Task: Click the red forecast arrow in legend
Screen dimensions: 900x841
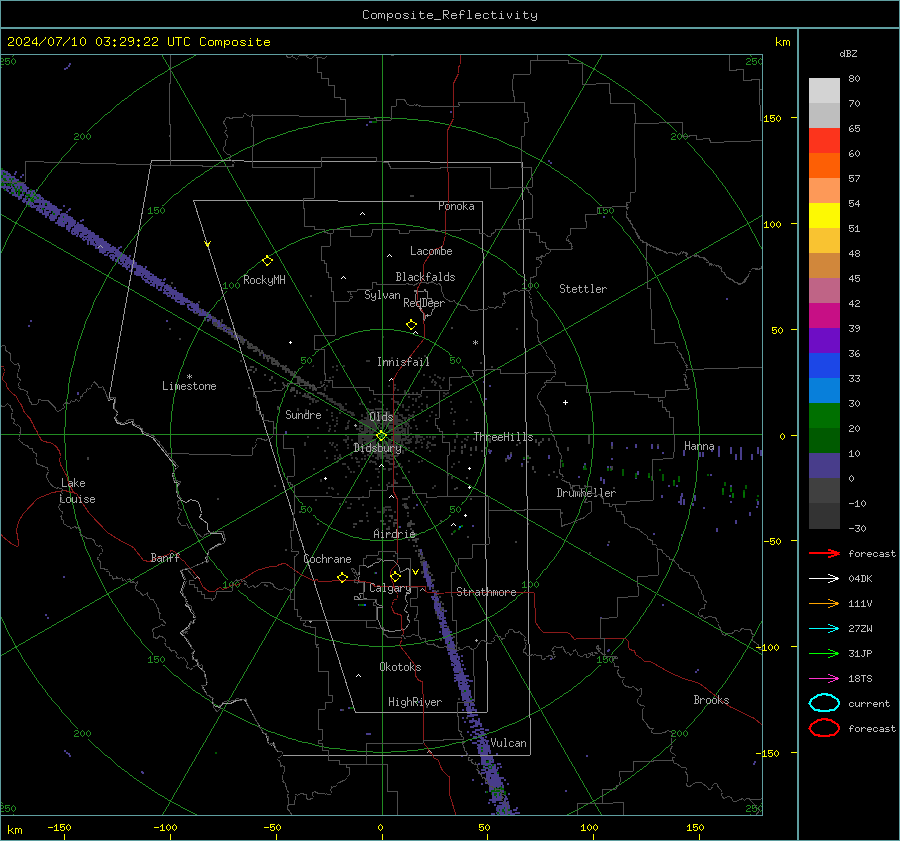Action: point(824,553)
